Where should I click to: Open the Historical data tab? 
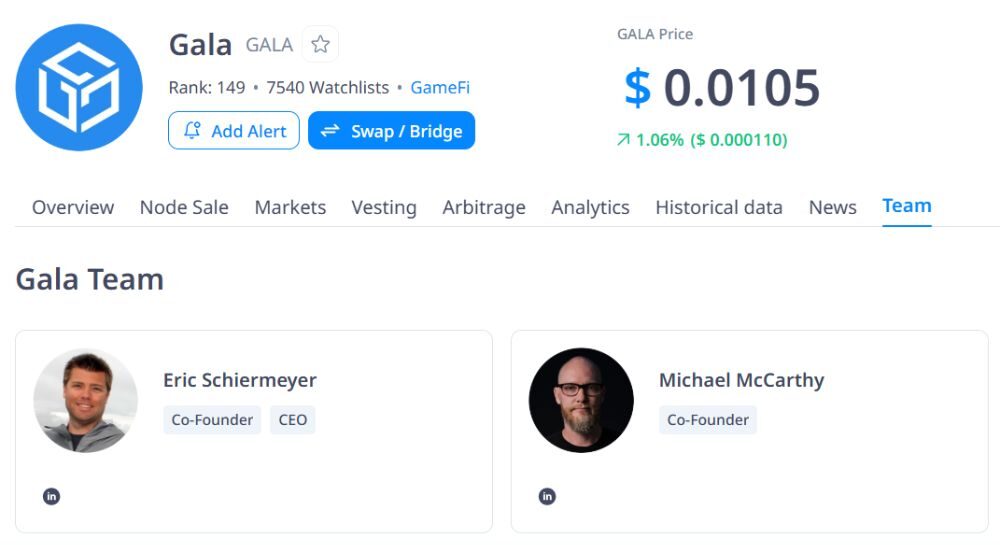pyautogui.click(x=719, y=207)
